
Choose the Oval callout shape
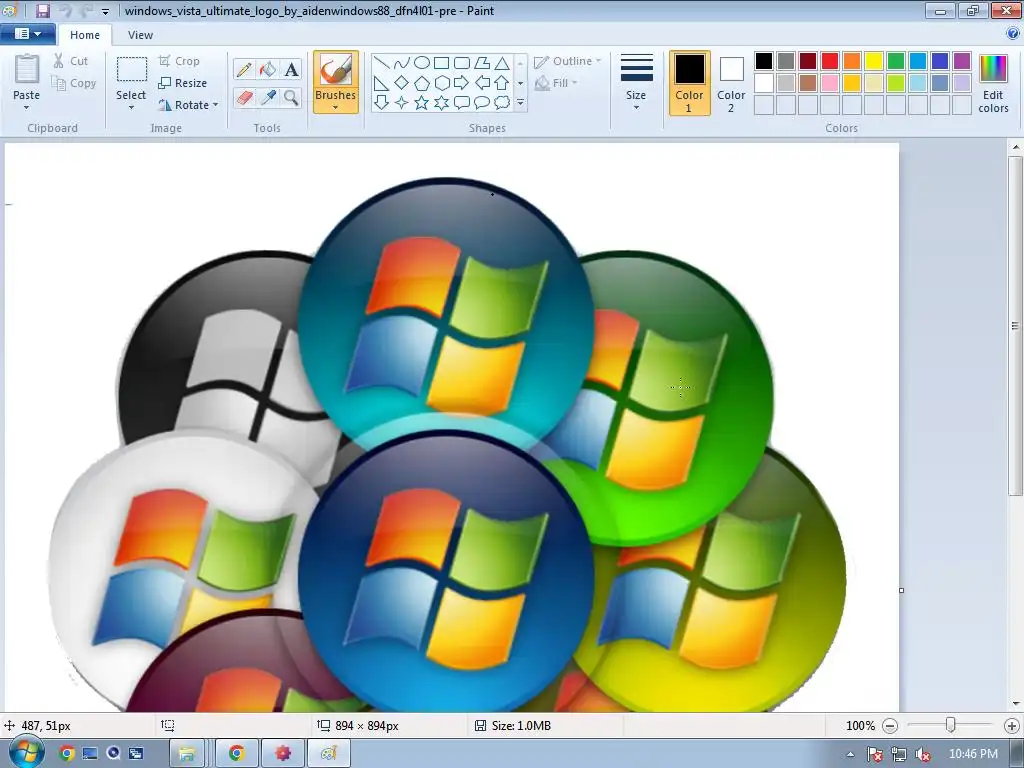(482, 103)
